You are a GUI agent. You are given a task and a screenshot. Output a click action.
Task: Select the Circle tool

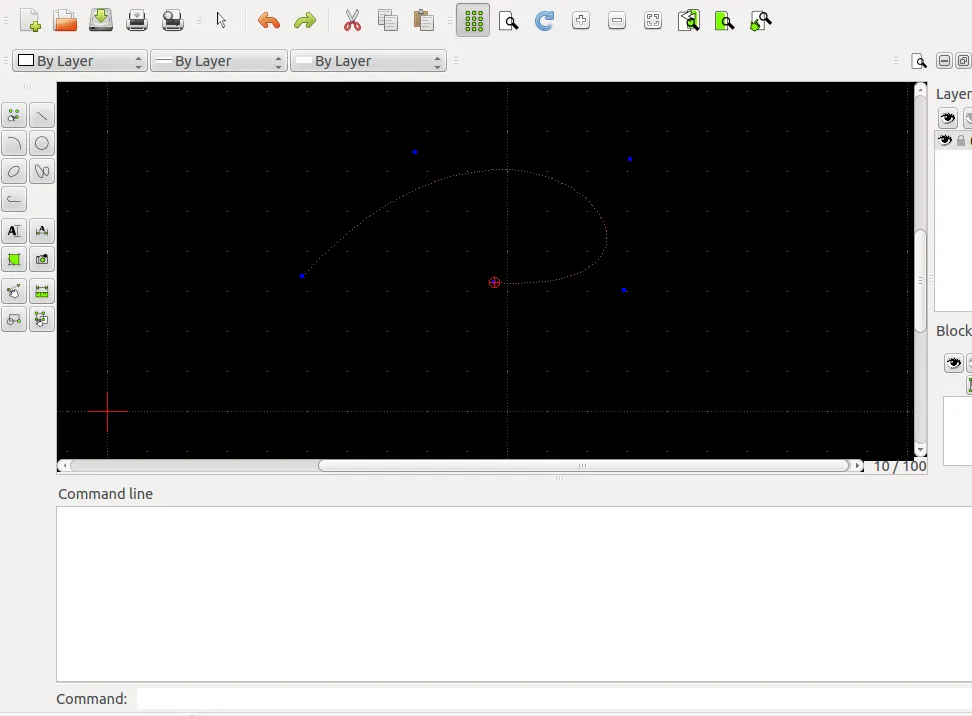(x=41, y=143)
